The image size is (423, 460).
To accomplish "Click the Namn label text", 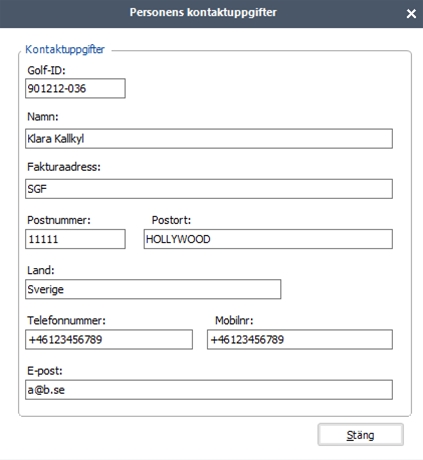I will (43, 117).
